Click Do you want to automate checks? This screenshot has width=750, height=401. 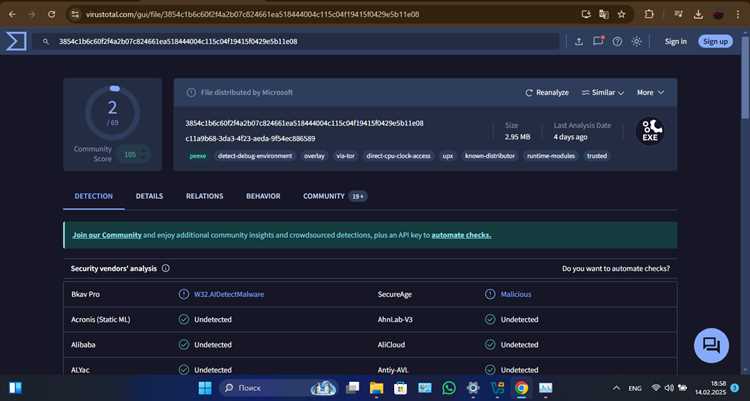pos(616,268)
